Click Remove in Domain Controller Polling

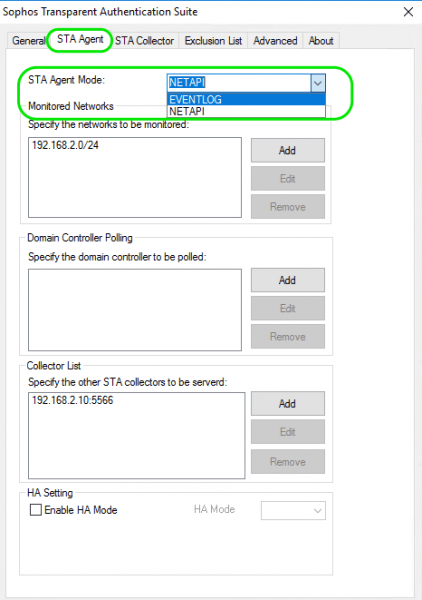click(x=288, y=337)
